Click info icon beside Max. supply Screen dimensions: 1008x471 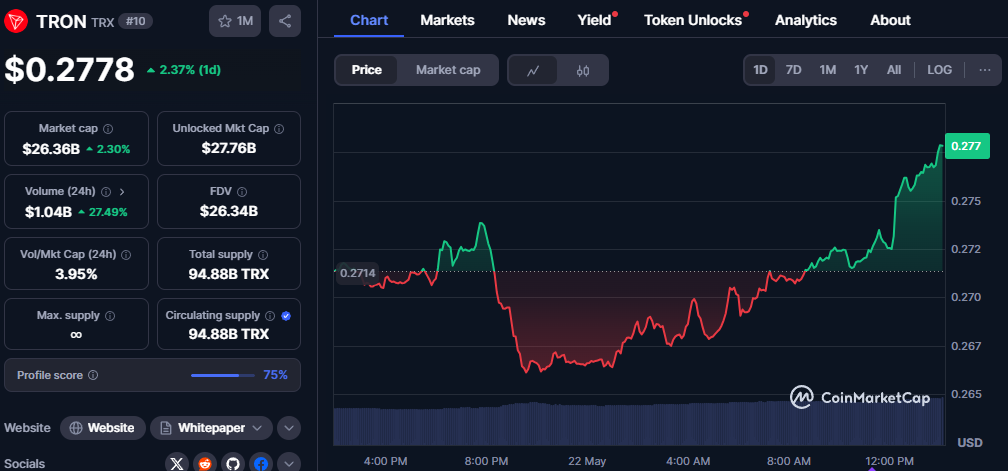(110, 315)
